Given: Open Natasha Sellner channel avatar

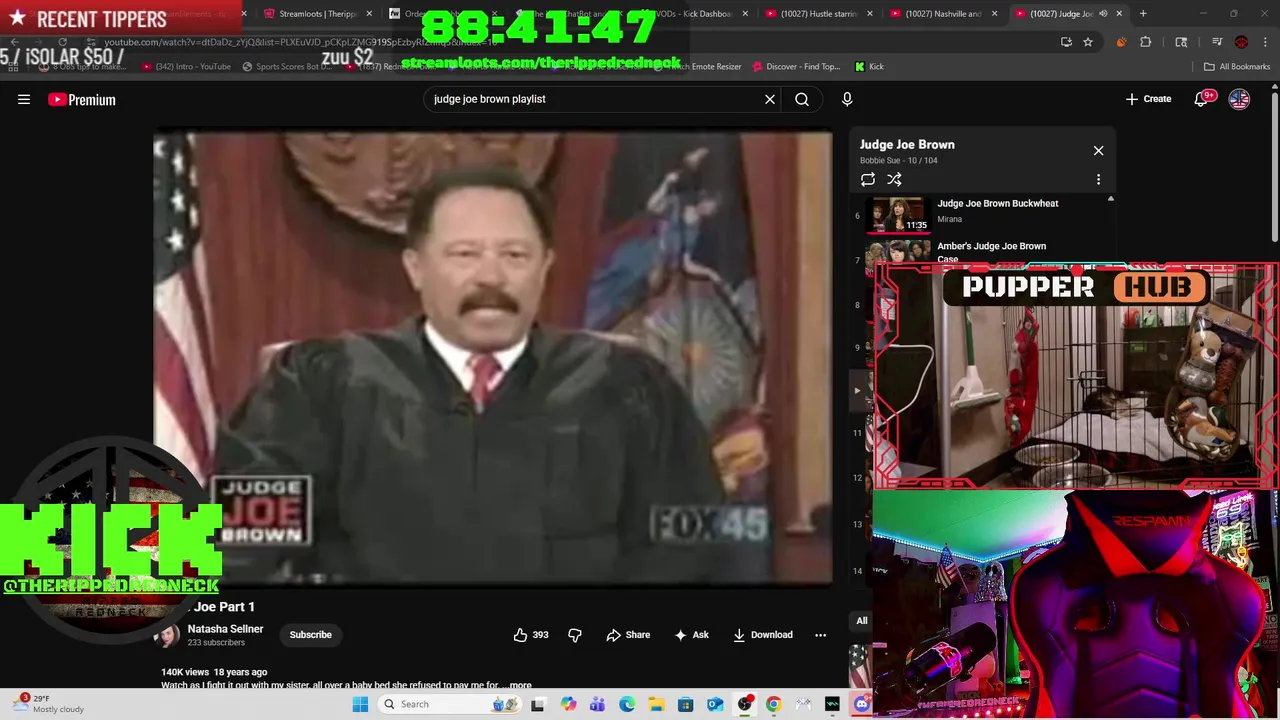Looking at the screenshot, I should [166, 635].
